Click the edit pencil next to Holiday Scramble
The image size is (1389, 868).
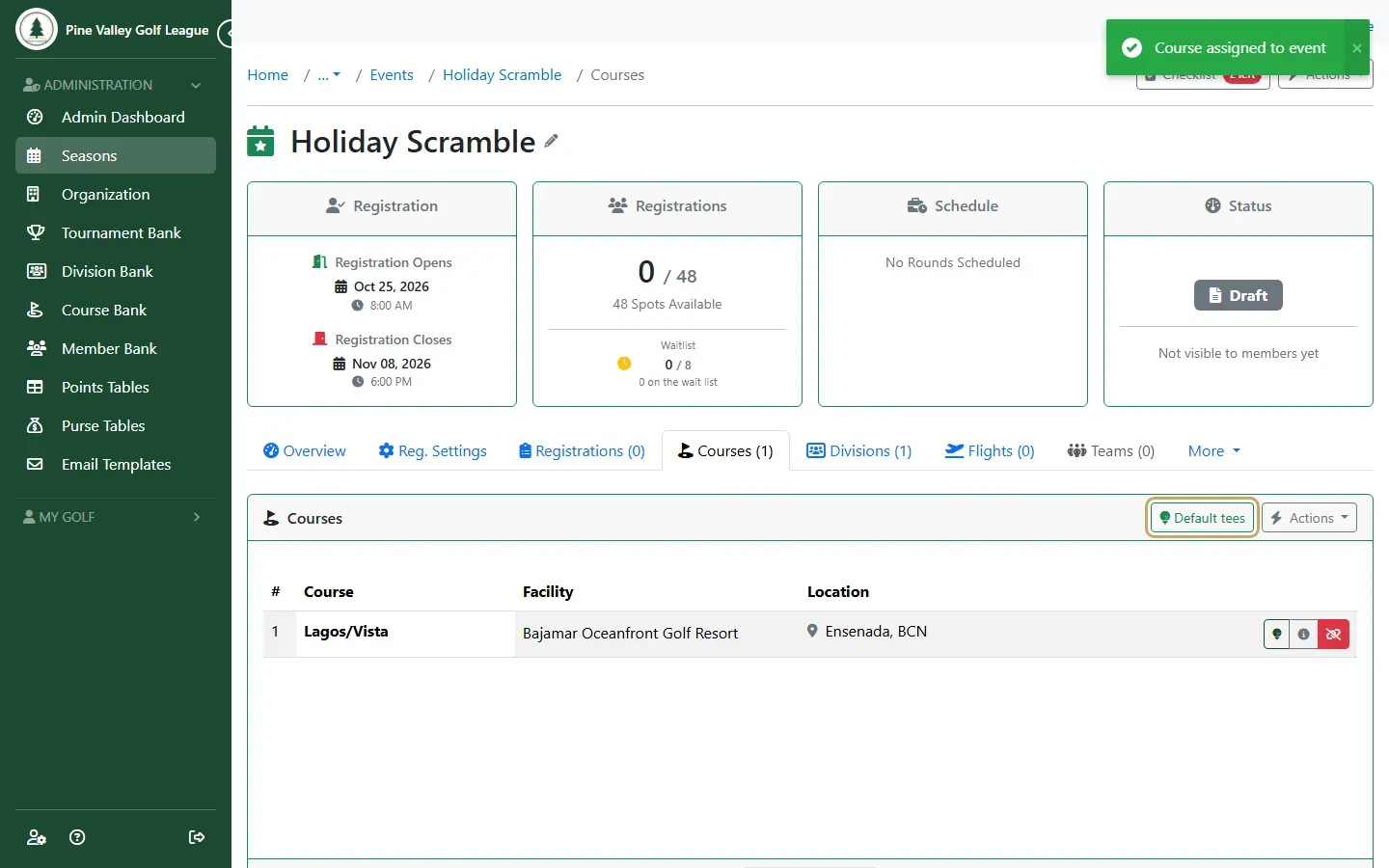click(x=551, y=141)
